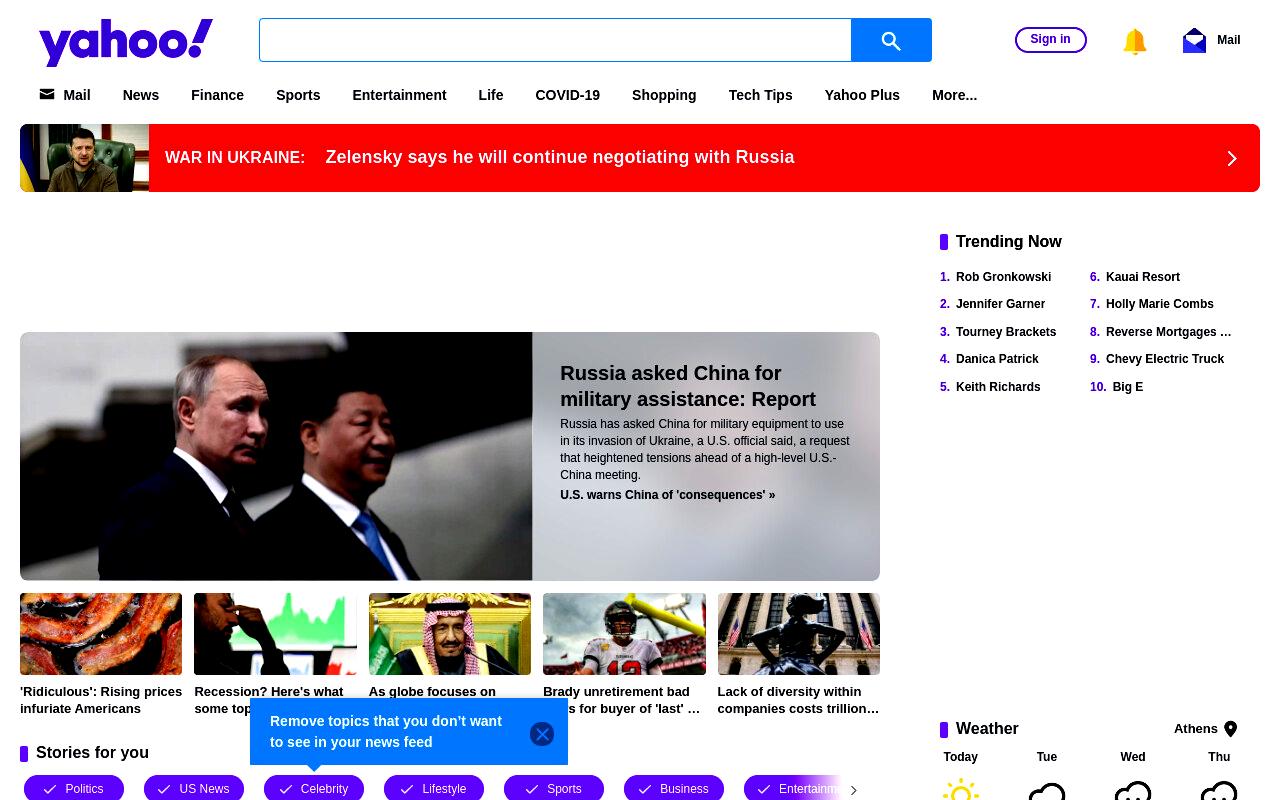This screenshot has width=1280, height=800.
Task: Go to the Entertainment section
Action: pos(399,95)
